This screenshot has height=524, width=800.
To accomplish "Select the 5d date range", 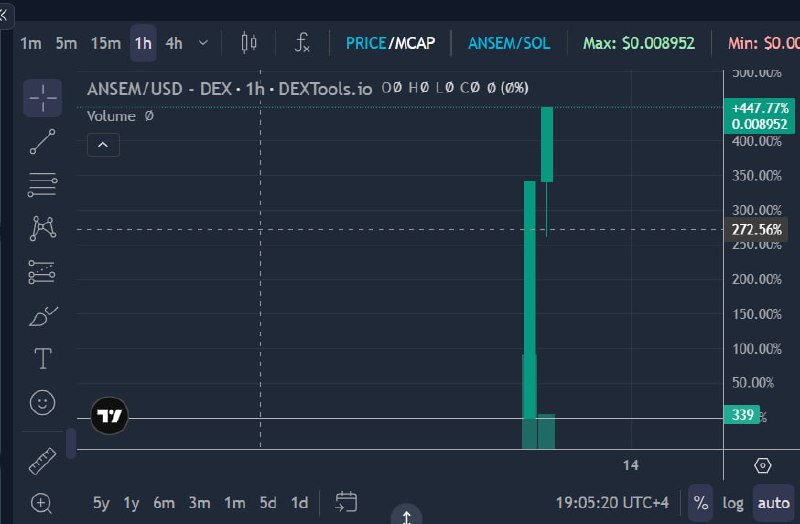I will point(268,503).
